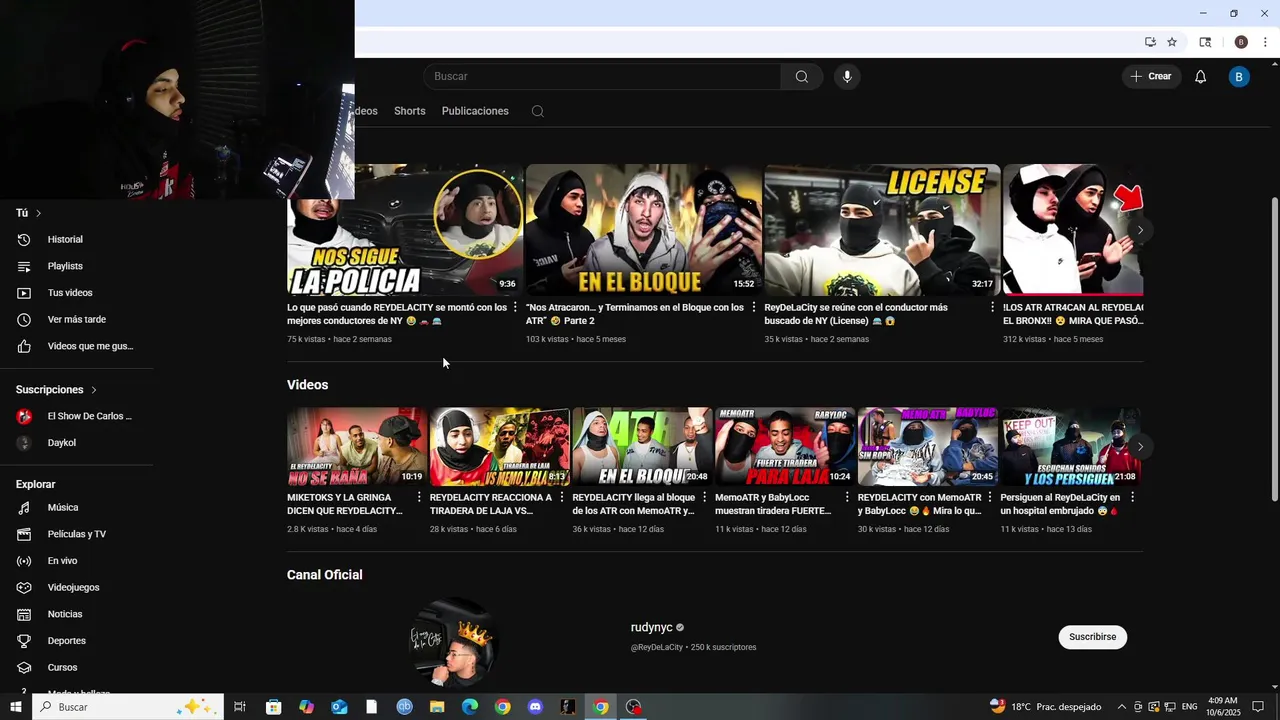Screen dimensions: 1280x720
Task: Open Task View on taskbar
Action: pos(240,707)
